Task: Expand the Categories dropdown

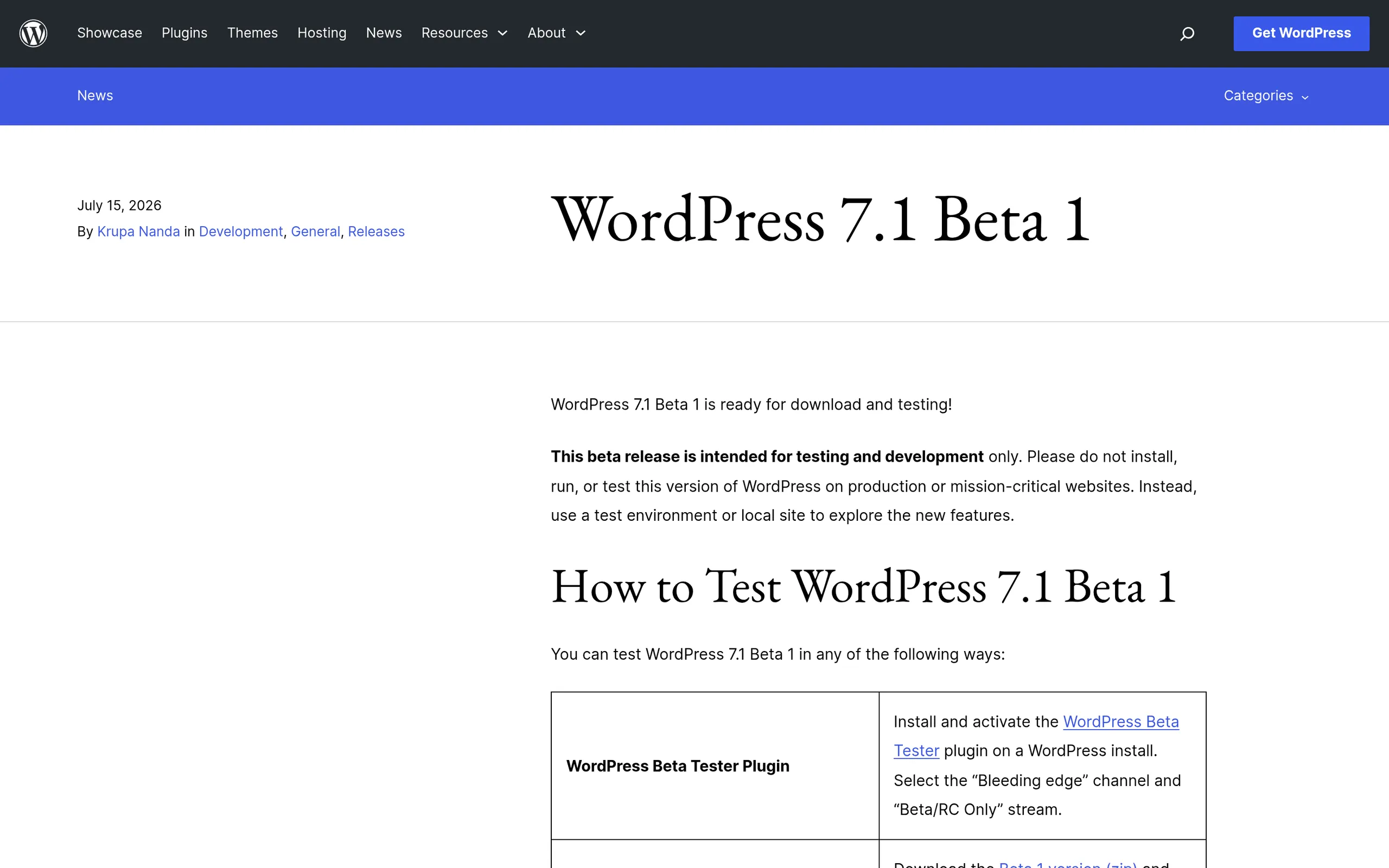Action: [x=1266, y=95]
